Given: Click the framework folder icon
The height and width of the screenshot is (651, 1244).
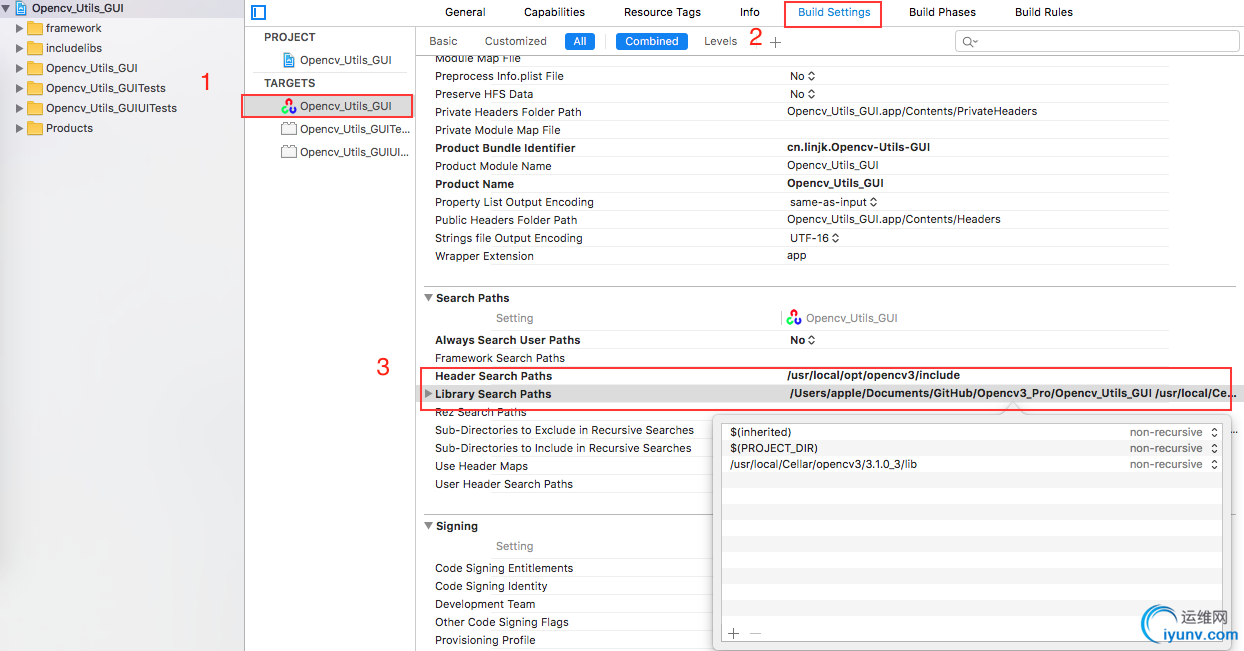Looking at the screenshot, I should click(35, 28).
